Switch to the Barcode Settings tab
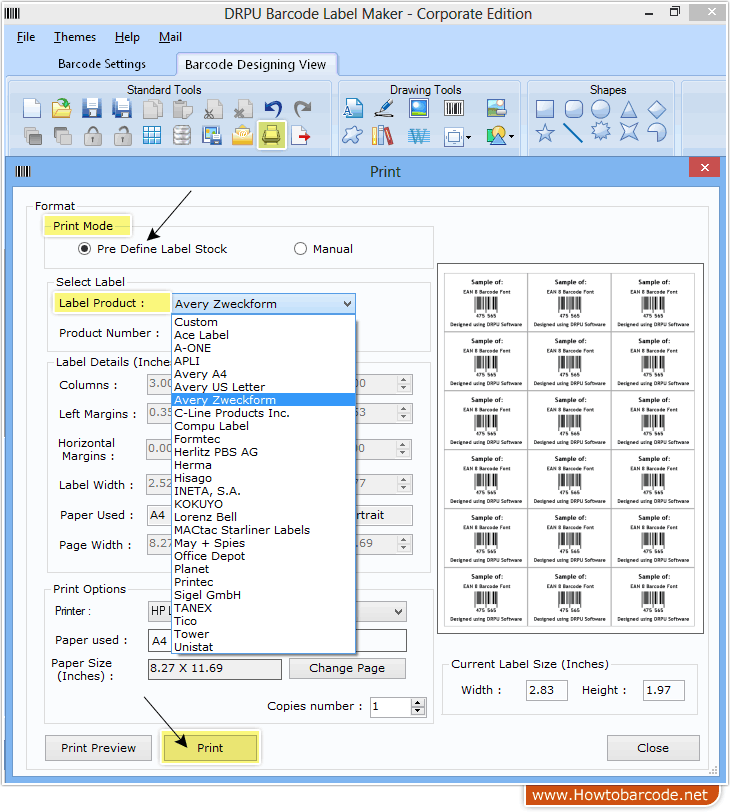Image resolution: width=730 pixels, height=812 pixels. click(x=102, y=64)
